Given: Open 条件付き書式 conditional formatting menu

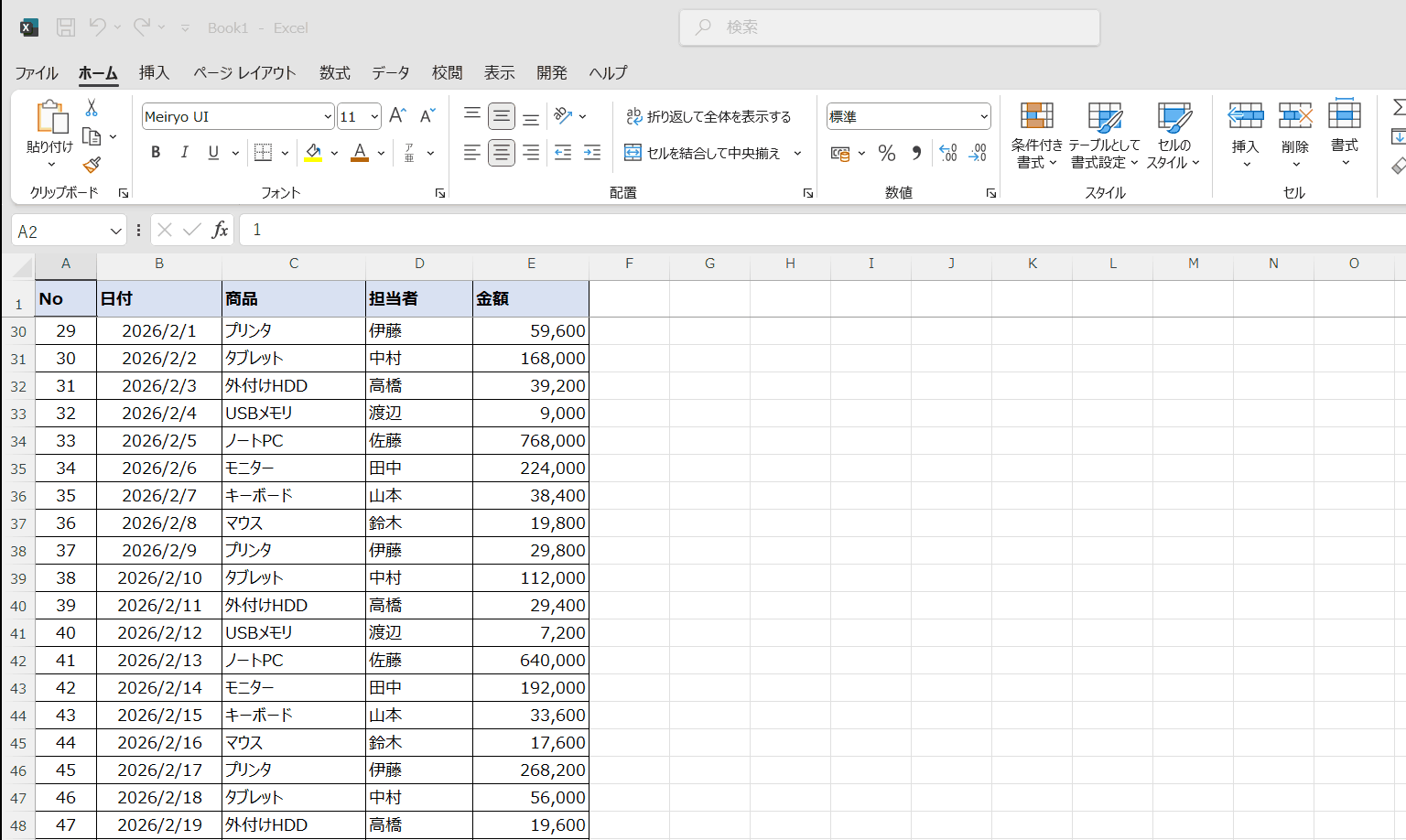Looking at the screenshot, I should 1036,135.
